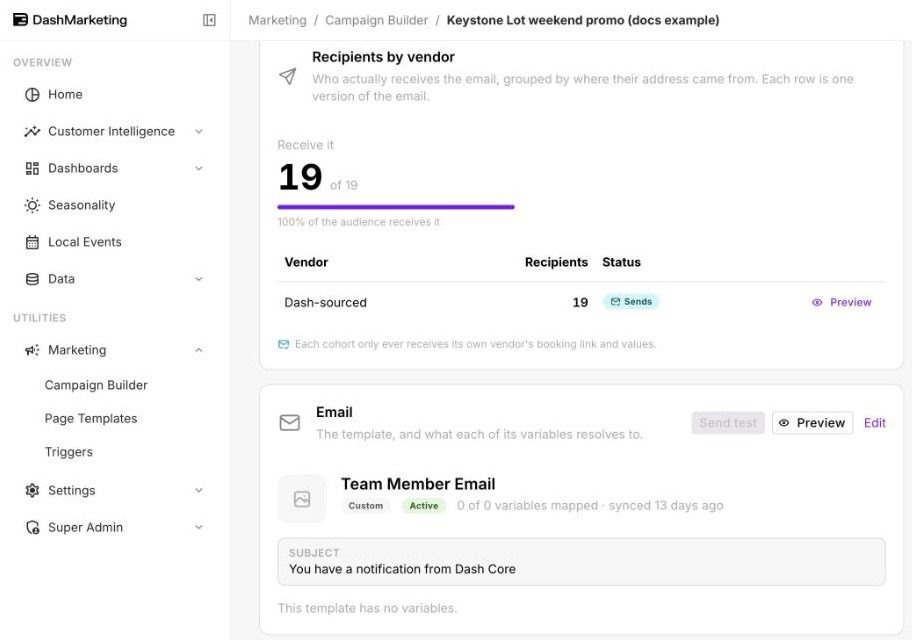Expand the Super Admin chevron
The width and height of the screenshot is (912, 640).
[x=199, y=528]
